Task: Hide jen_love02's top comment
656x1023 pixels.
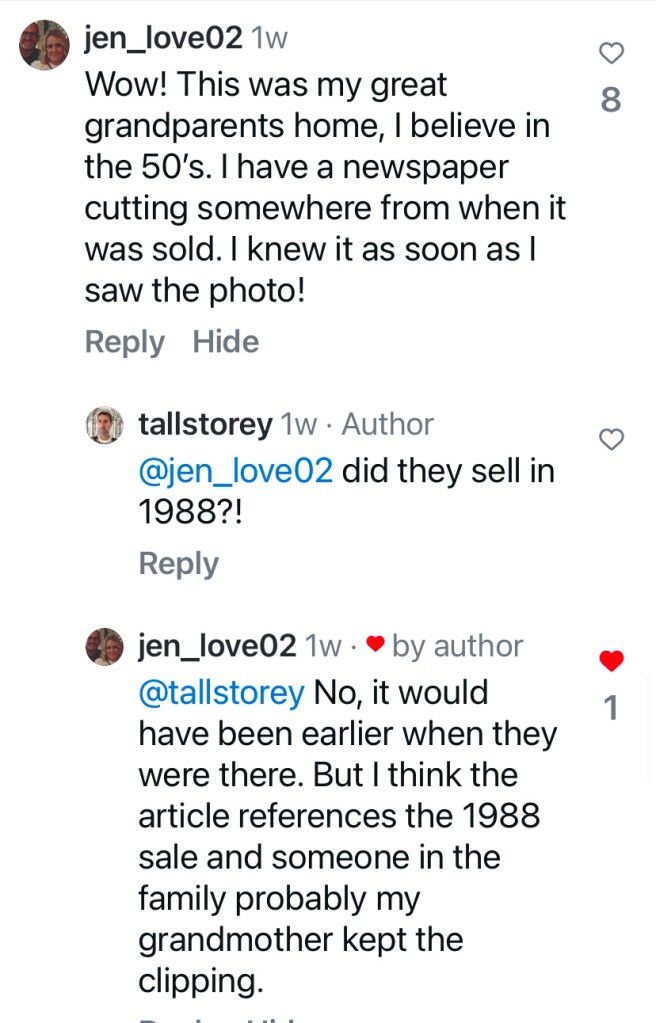Action: (225, 342)
